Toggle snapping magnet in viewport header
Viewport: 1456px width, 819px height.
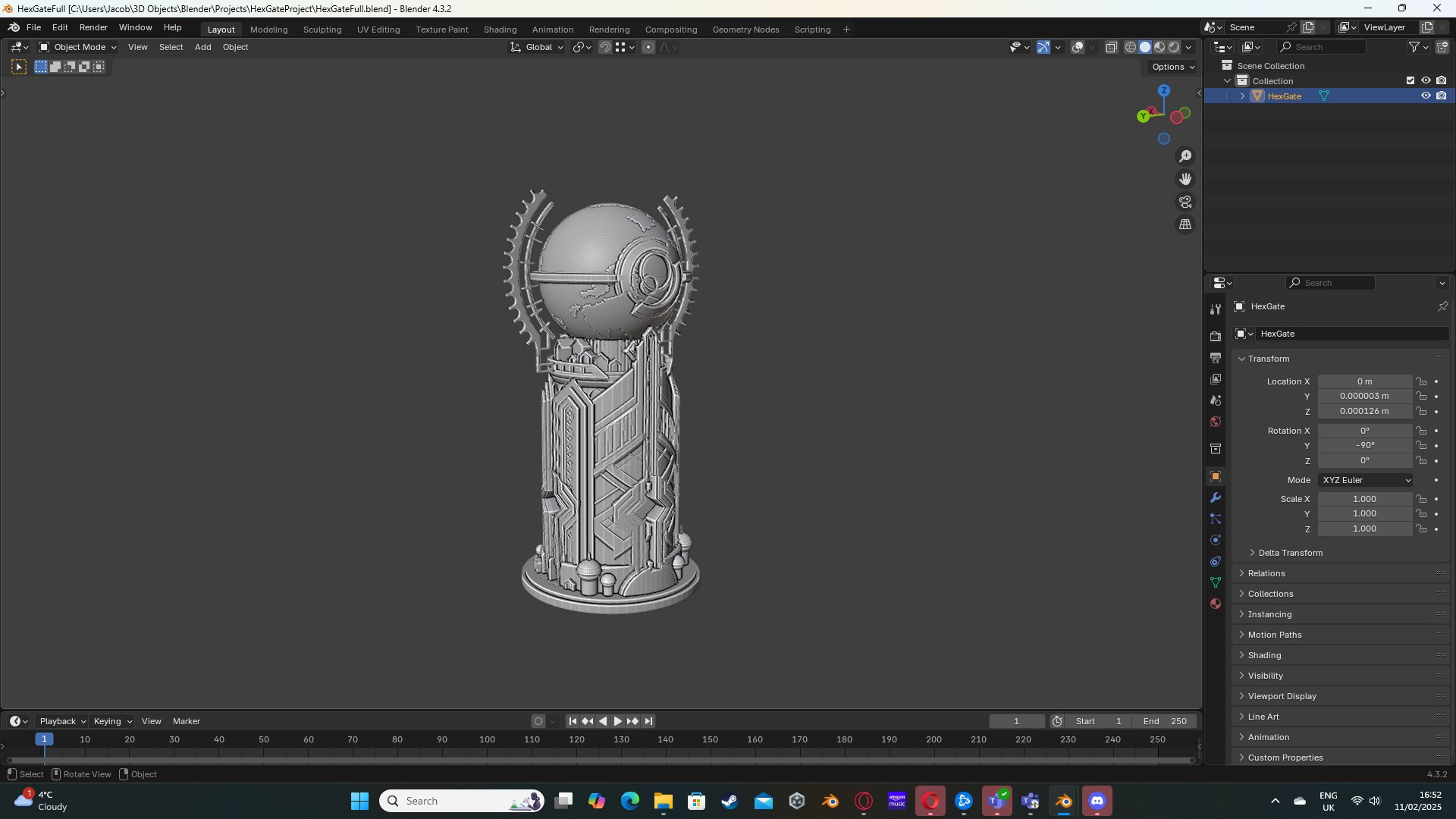pos(605,47)
